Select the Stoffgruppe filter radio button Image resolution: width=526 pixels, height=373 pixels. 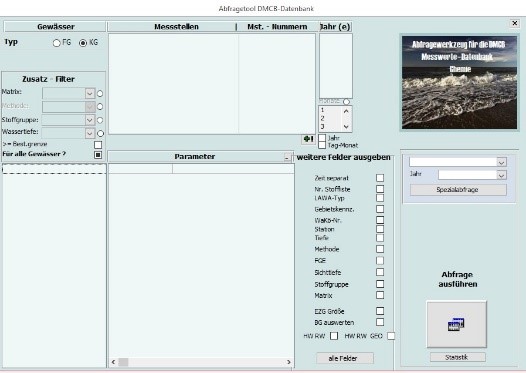coord(100,120)
